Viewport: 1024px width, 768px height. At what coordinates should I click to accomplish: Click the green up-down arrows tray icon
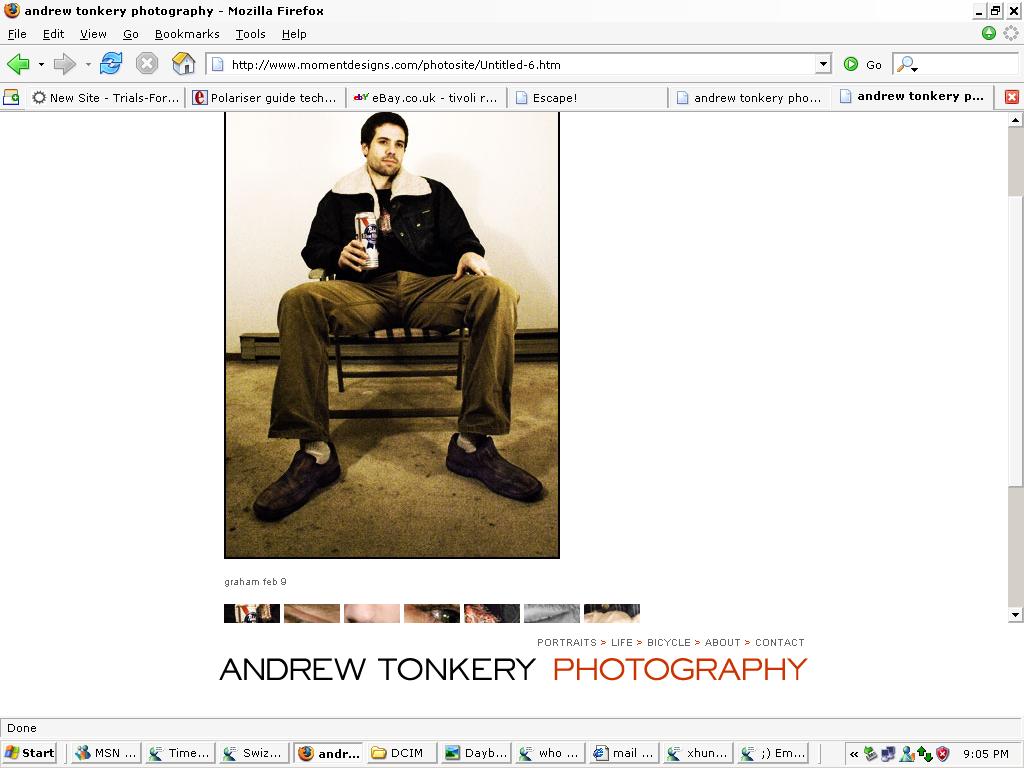pos(924,754)
